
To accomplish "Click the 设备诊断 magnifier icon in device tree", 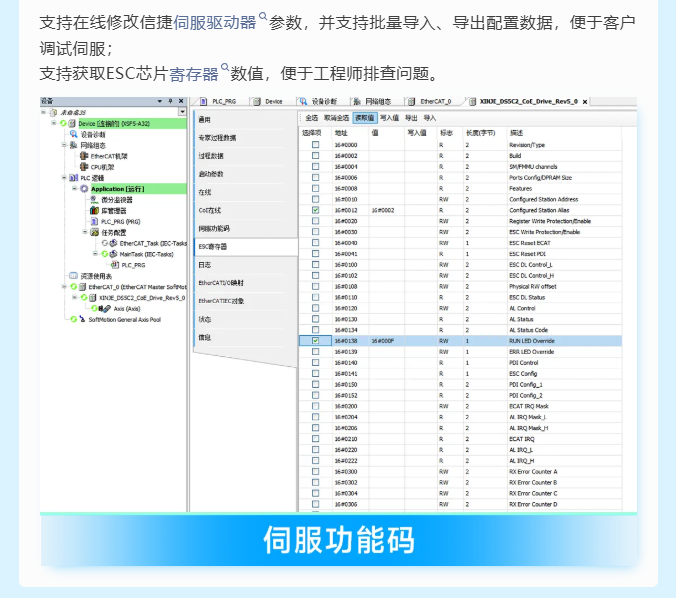I will tap(74, 134).
